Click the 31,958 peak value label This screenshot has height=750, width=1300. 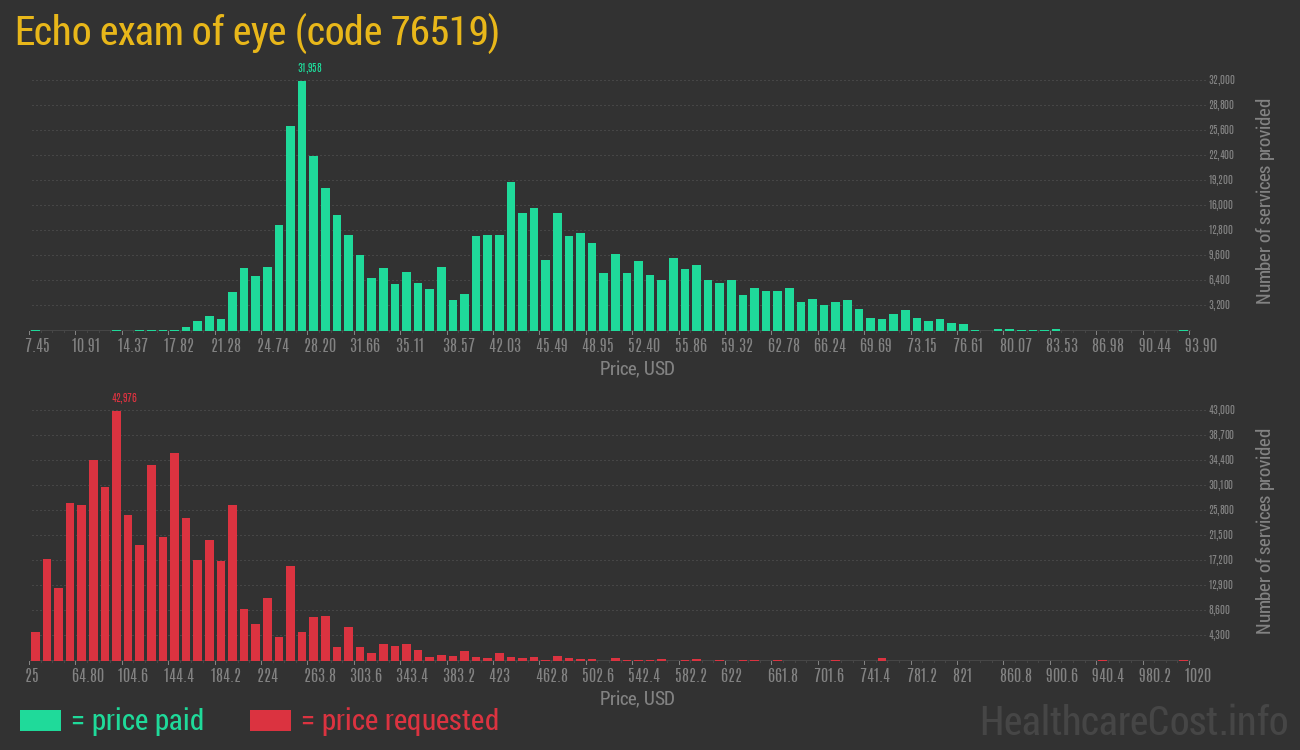tap(310, 68)
